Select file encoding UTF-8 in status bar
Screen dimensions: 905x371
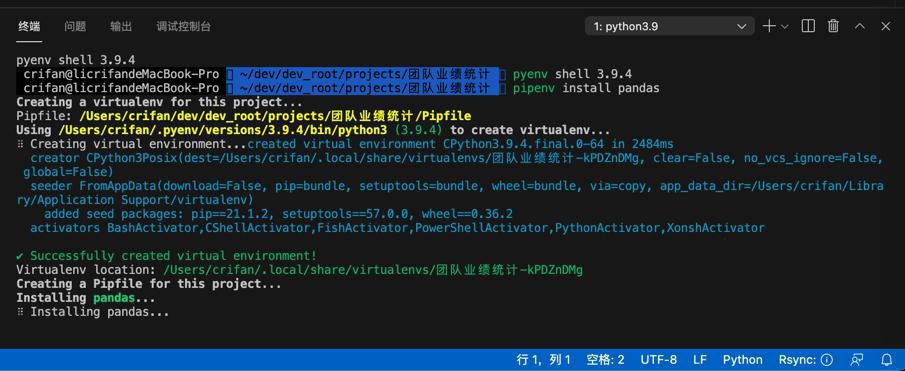tap(659, 360)
